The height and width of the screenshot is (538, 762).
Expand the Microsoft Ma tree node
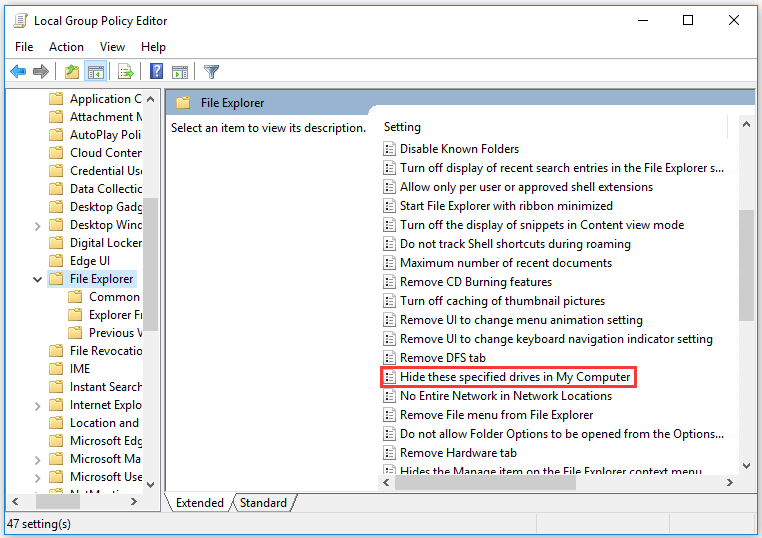click(37, 460)
